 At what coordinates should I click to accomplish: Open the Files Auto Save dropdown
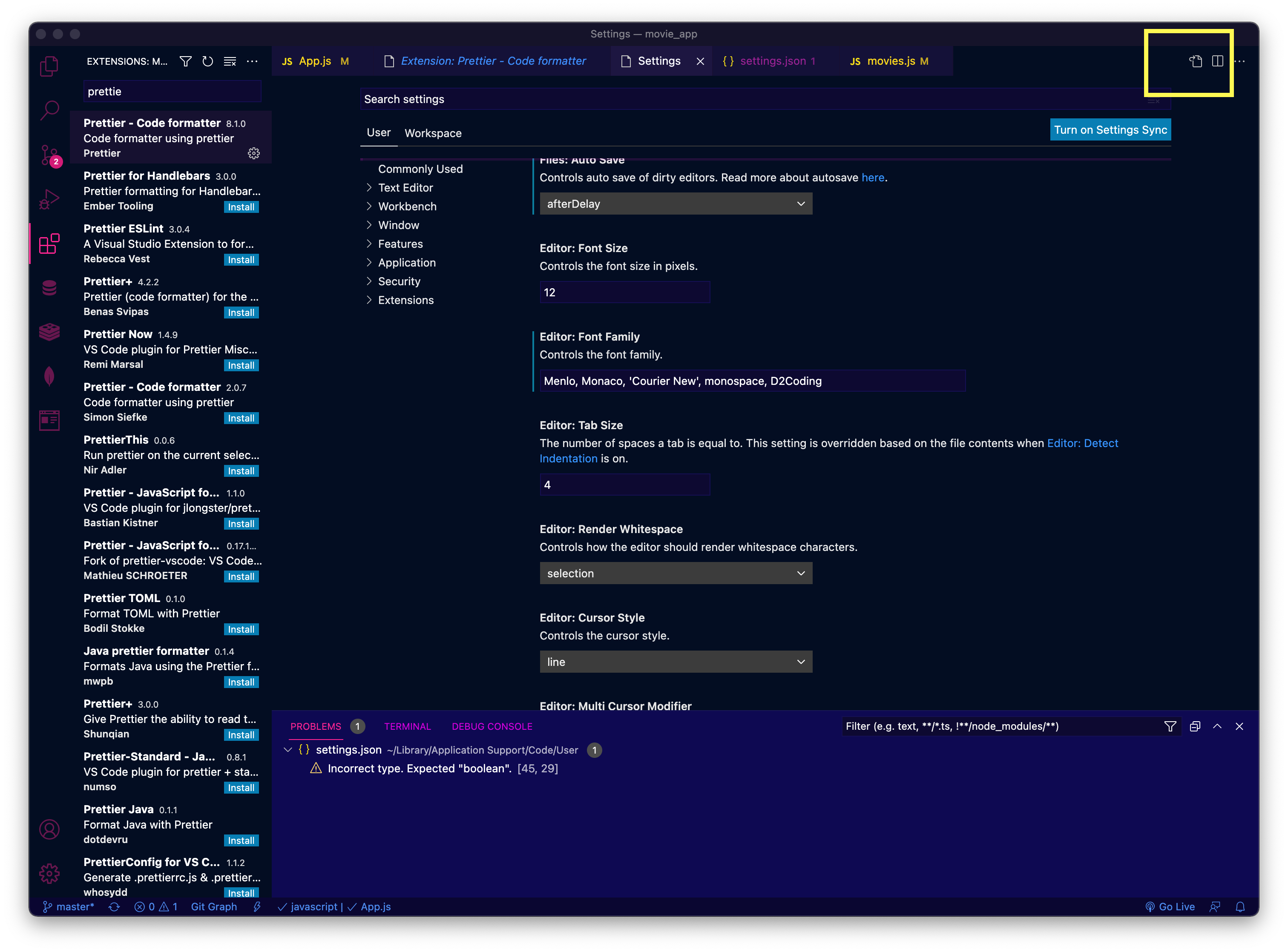click(x=675, y=204)
